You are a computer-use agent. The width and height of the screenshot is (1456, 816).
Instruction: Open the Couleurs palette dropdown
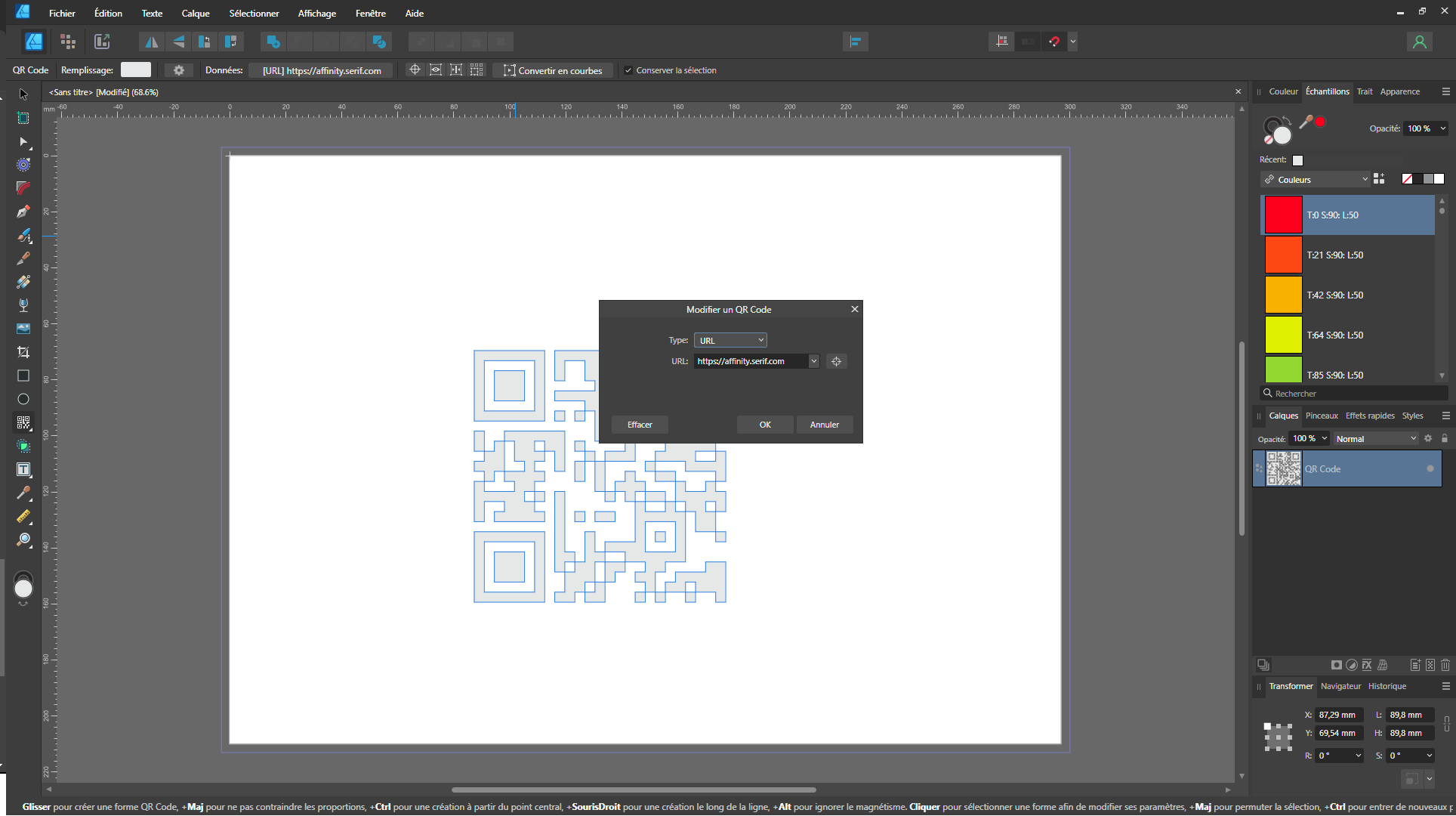click(x=1315, y=179)
